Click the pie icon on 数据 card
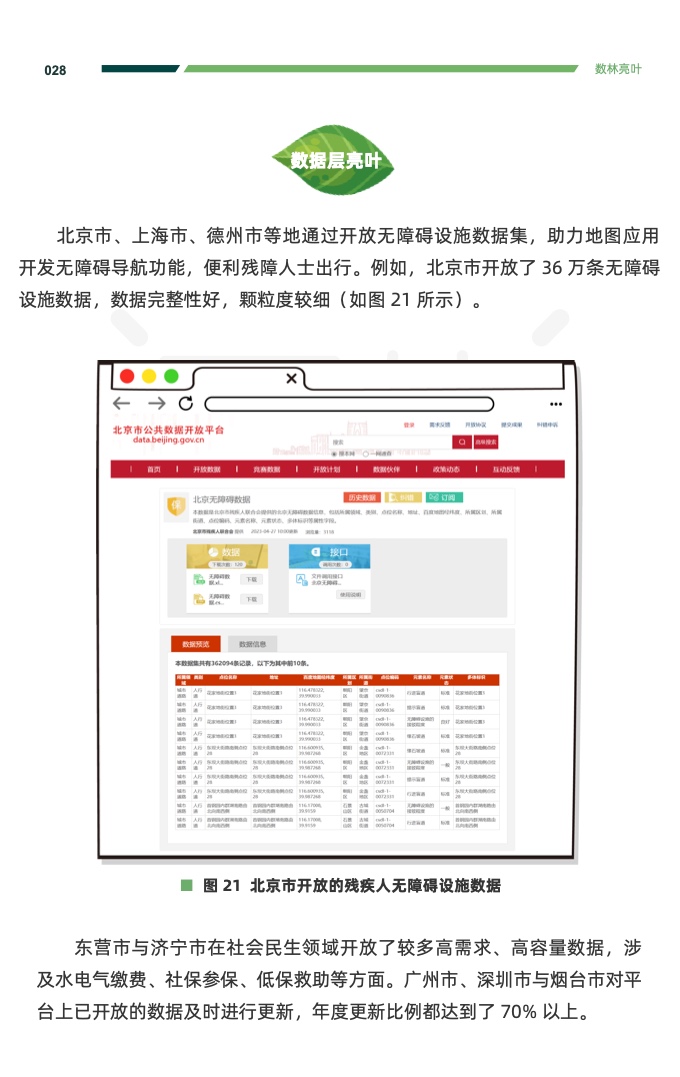Viewport: 680px width, 1077px height. [x=214, y=552]
